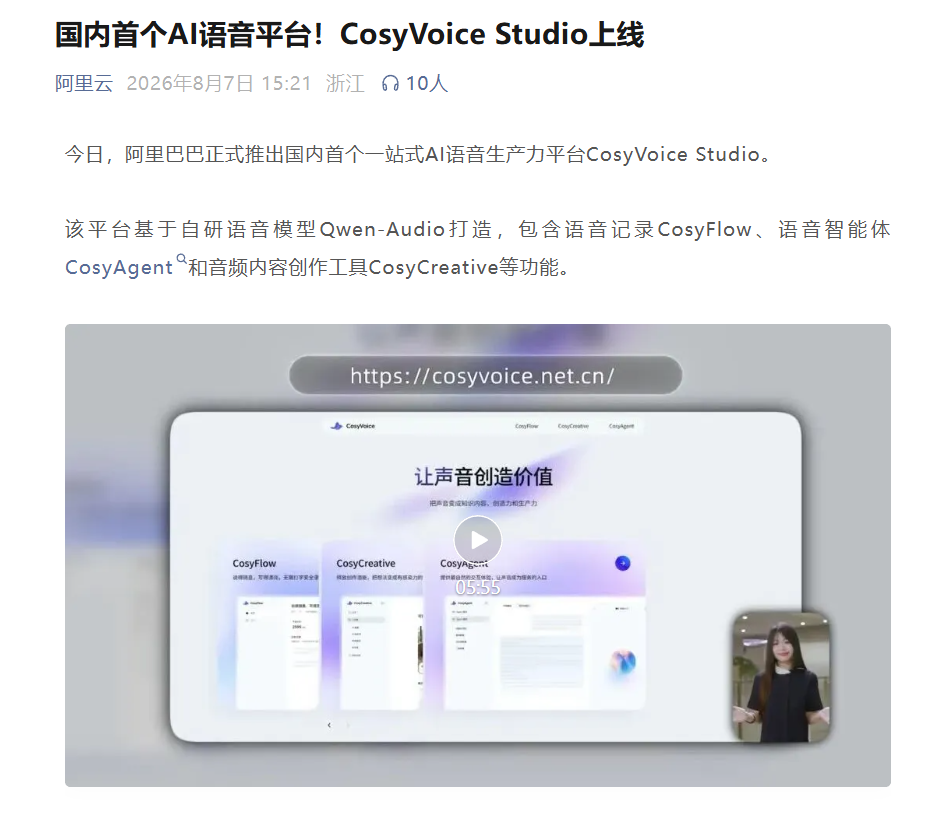The image size is (926, 821).
Task: Click the presenter picture-in-picture thumbnail
Action: click(x=781, y=677)
